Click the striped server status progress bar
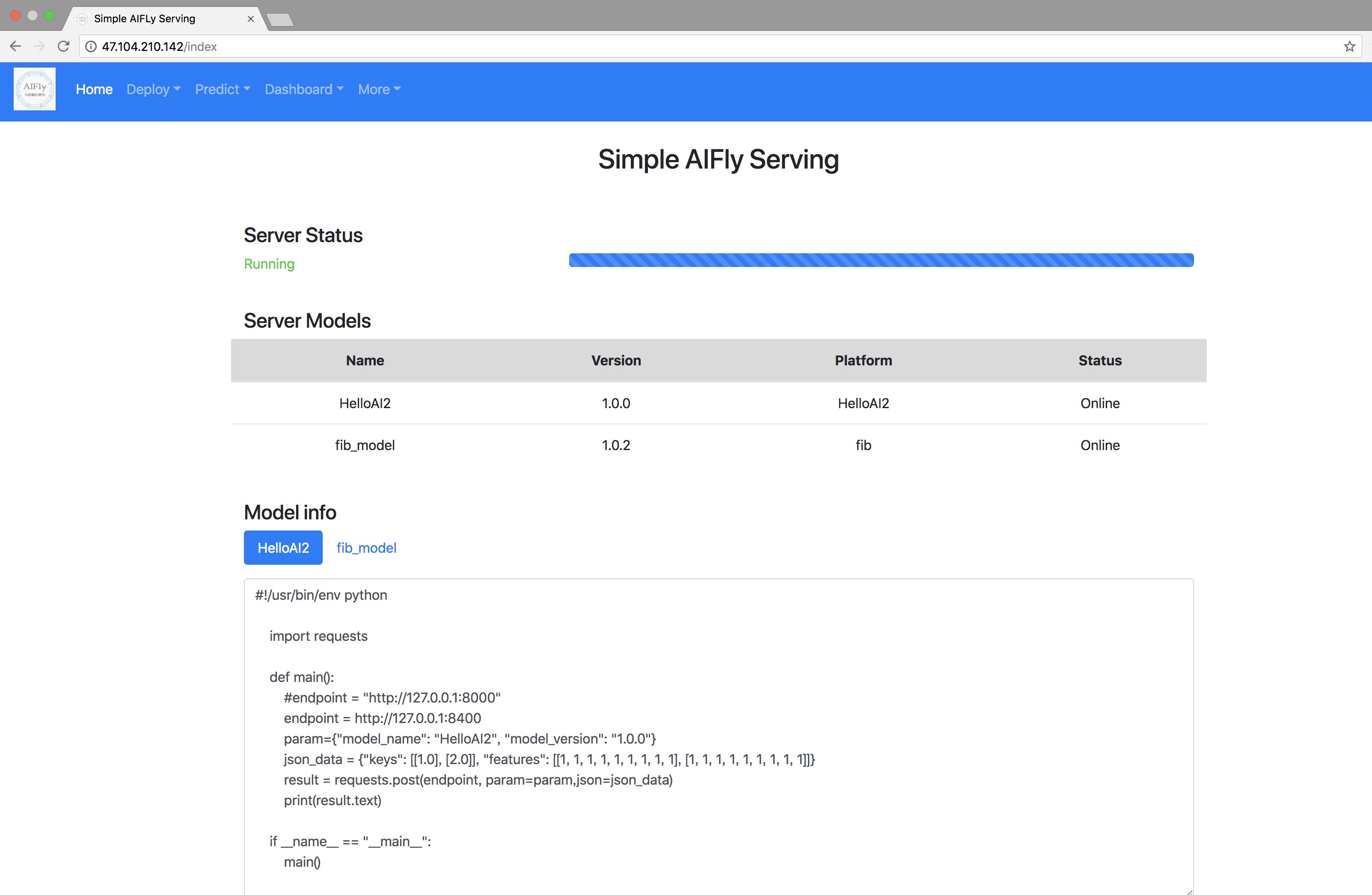1372x895 pixels. [x=881, y=260]
